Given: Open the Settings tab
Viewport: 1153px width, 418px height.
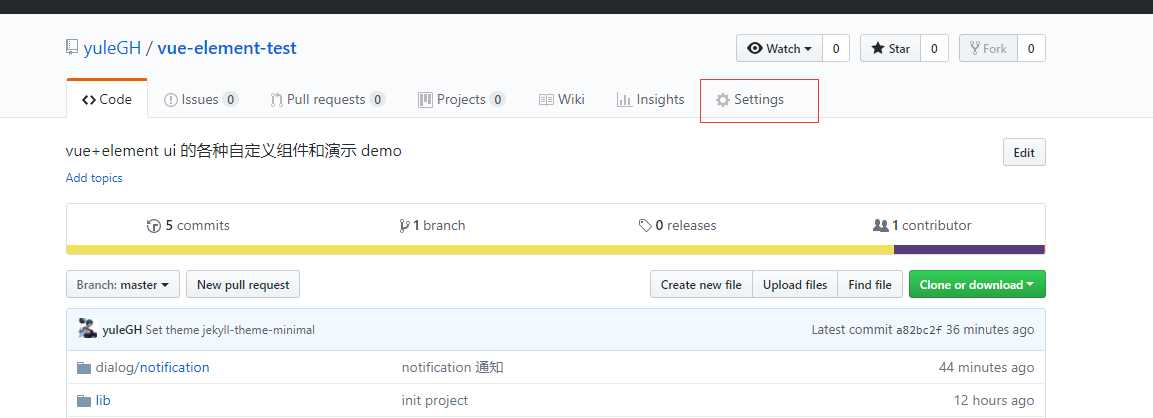Looking at the screenshot, I should click(750, 99).
